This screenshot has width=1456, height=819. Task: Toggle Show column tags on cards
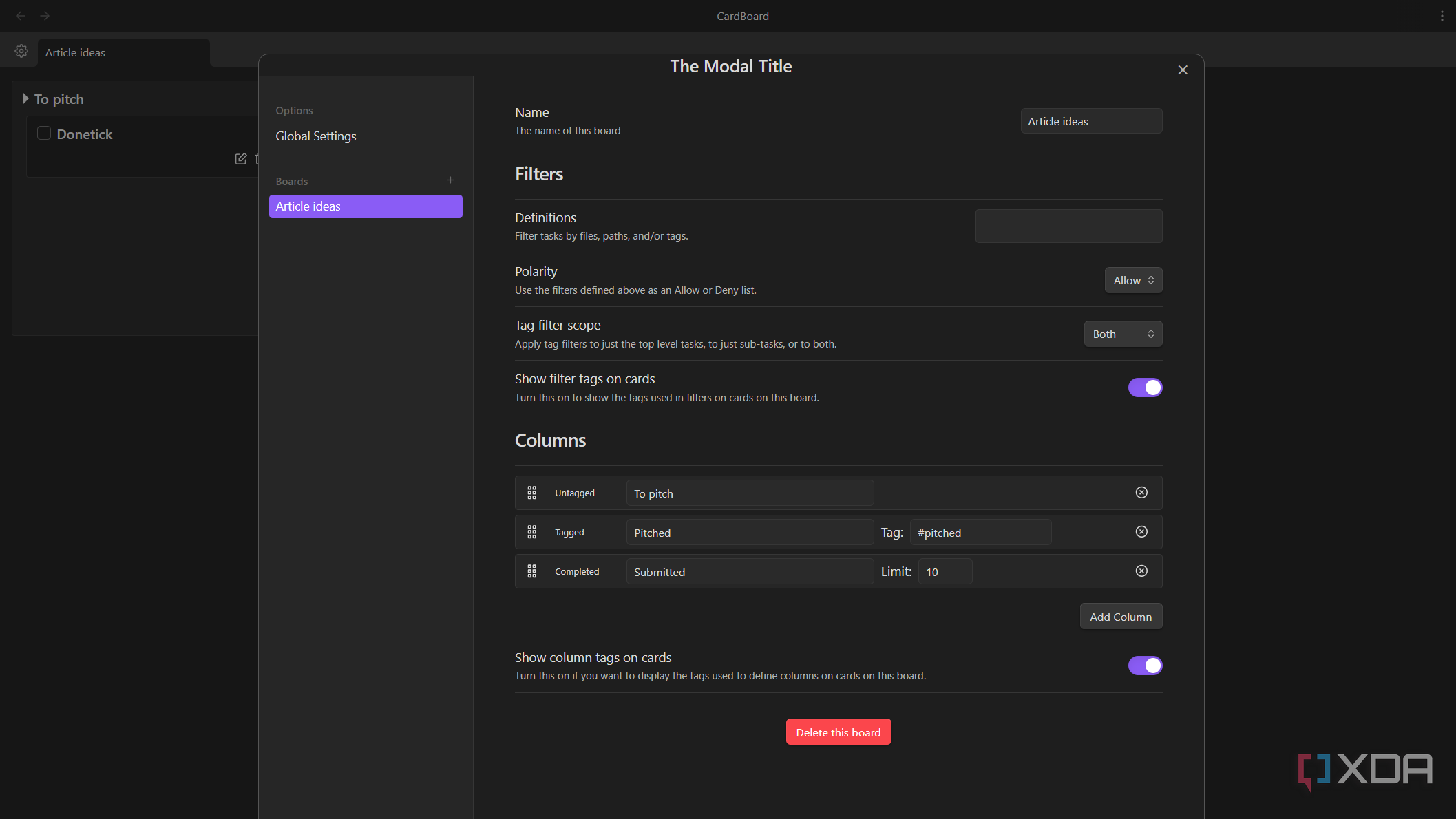1145,666
